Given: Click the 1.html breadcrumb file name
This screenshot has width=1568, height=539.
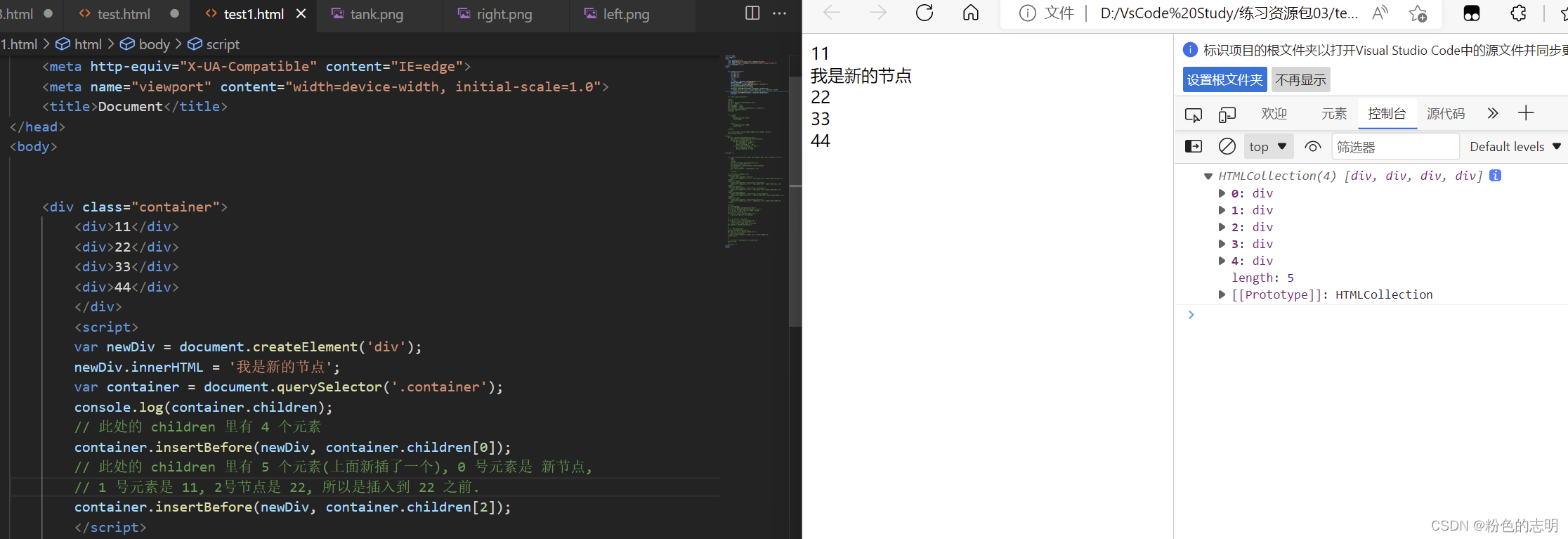Looking at the screenshot, I should [x=19, y=44].
